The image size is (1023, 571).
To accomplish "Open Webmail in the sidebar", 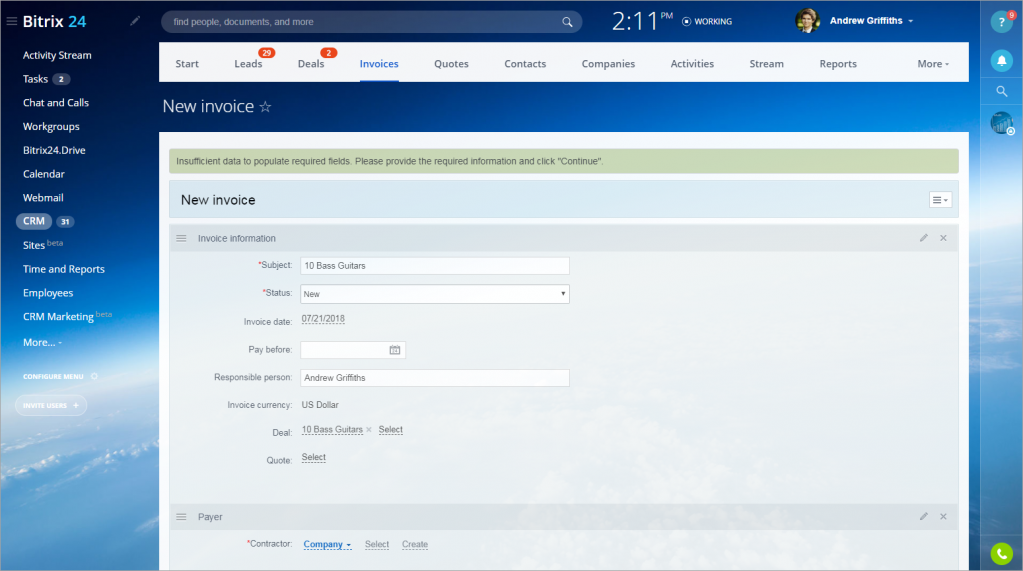I will (43, 198).
